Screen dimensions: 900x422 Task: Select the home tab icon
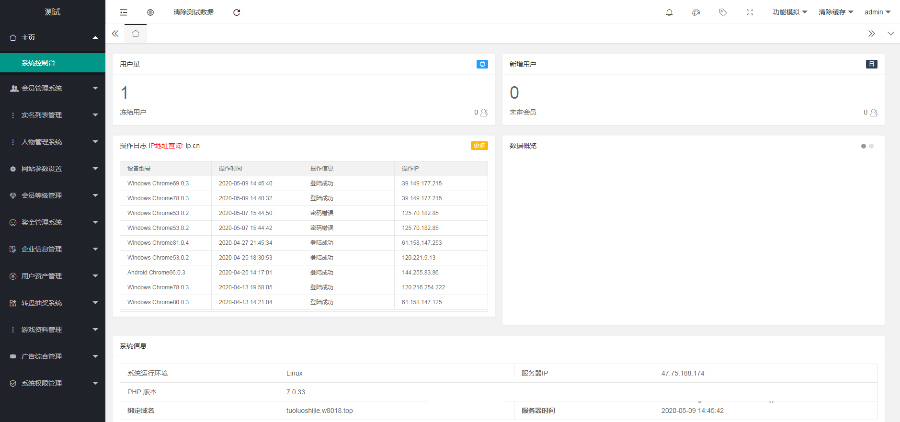[x=136, y=33]
